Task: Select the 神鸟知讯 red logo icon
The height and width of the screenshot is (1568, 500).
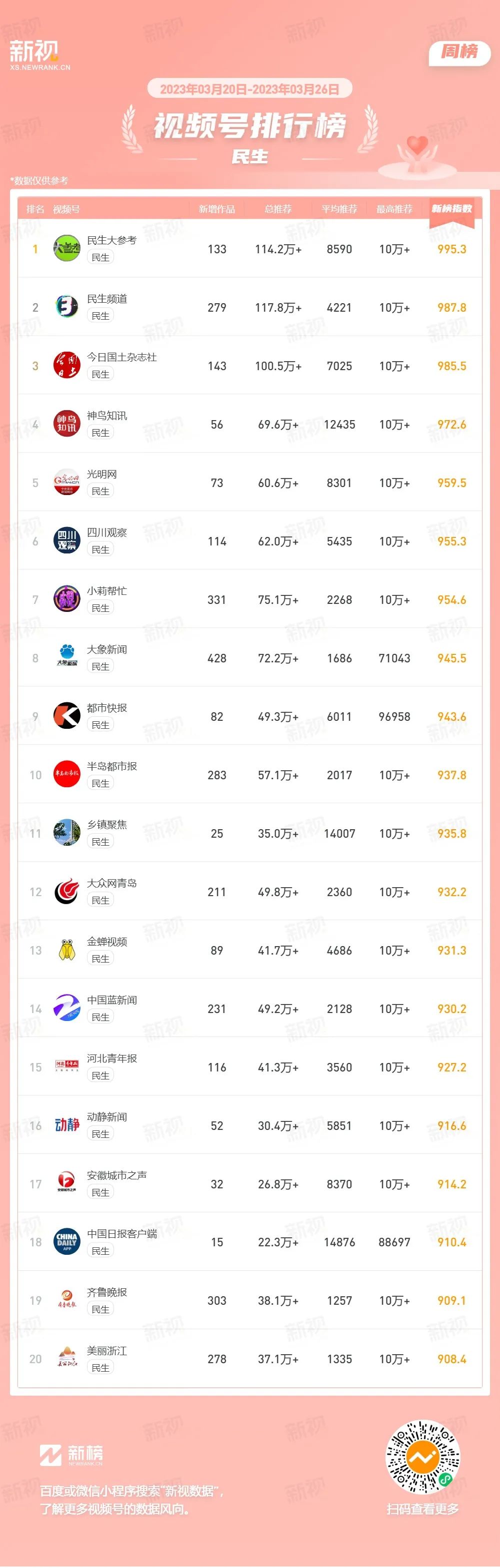Action: coord(67,424)
